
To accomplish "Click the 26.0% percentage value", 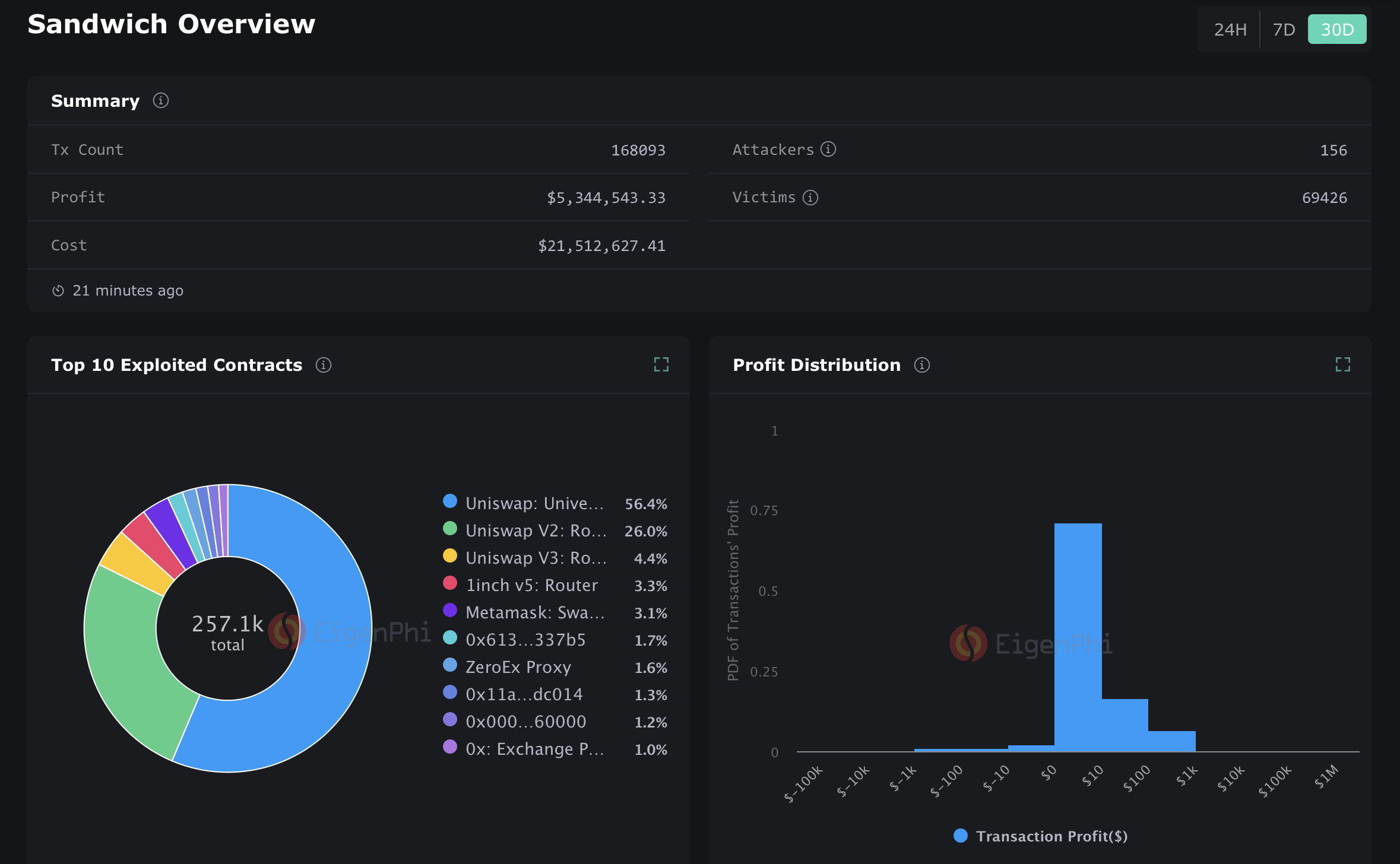I will pos(646,531).
